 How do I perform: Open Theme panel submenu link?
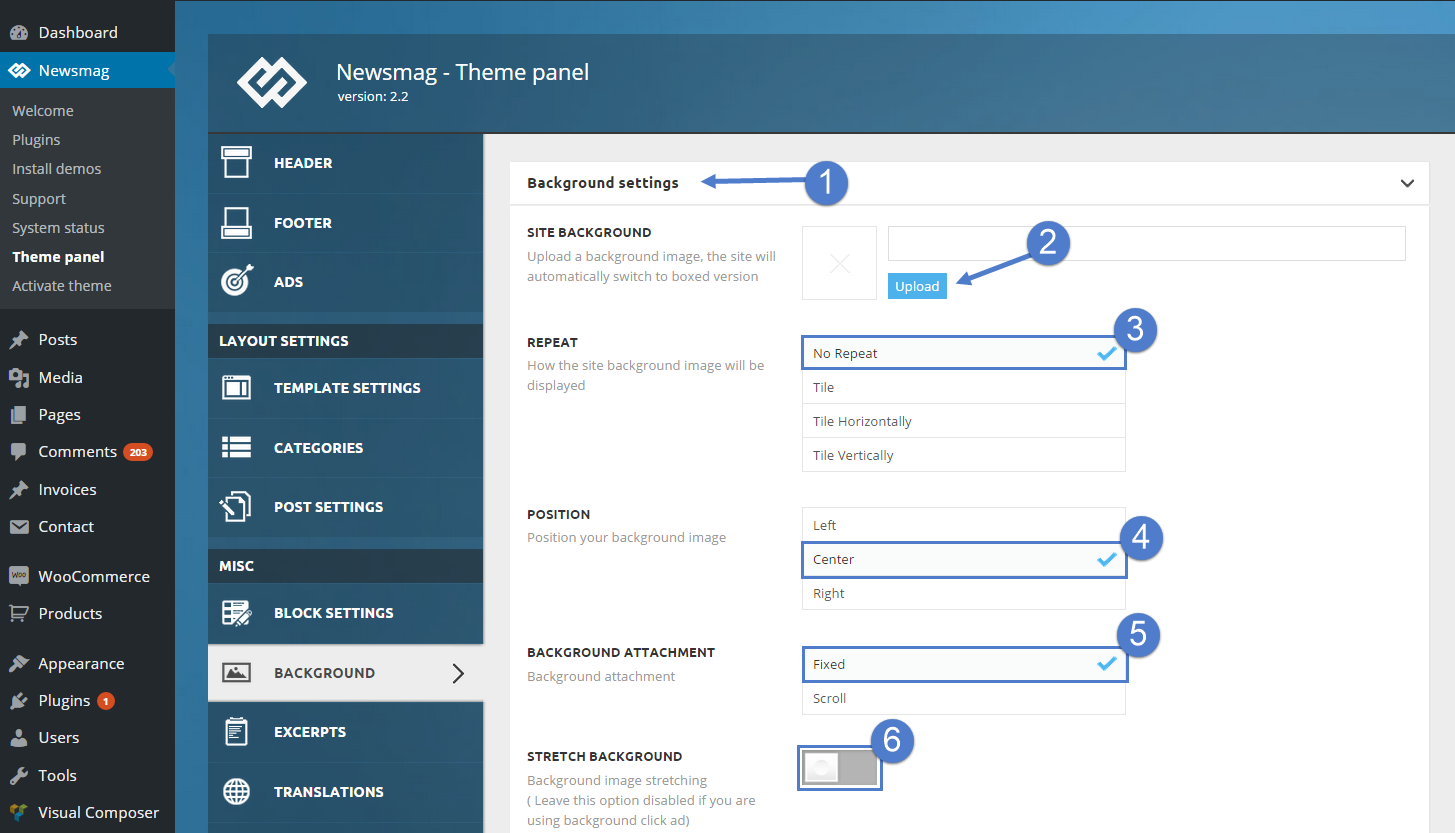point(58,257)
